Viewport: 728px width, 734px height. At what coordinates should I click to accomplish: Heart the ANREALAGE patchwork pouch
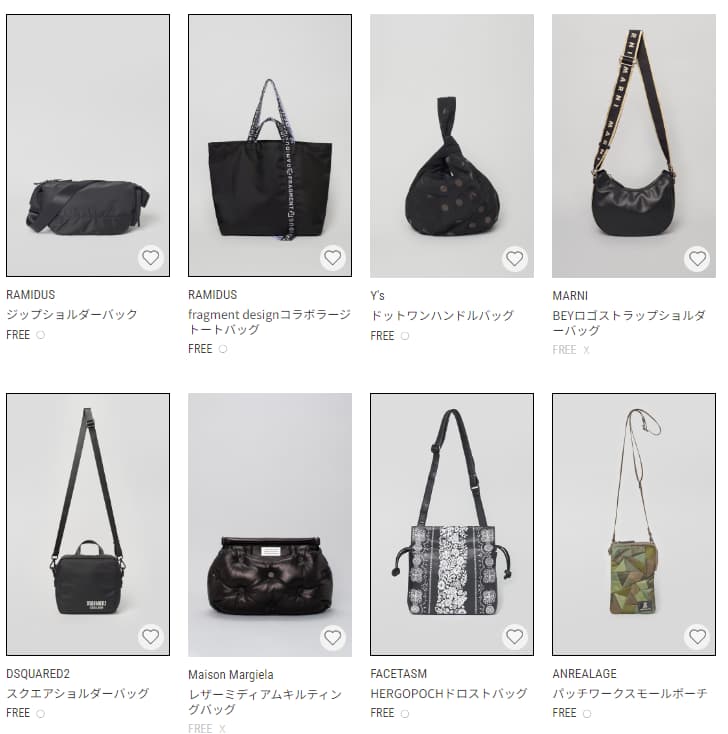[697, 637]
